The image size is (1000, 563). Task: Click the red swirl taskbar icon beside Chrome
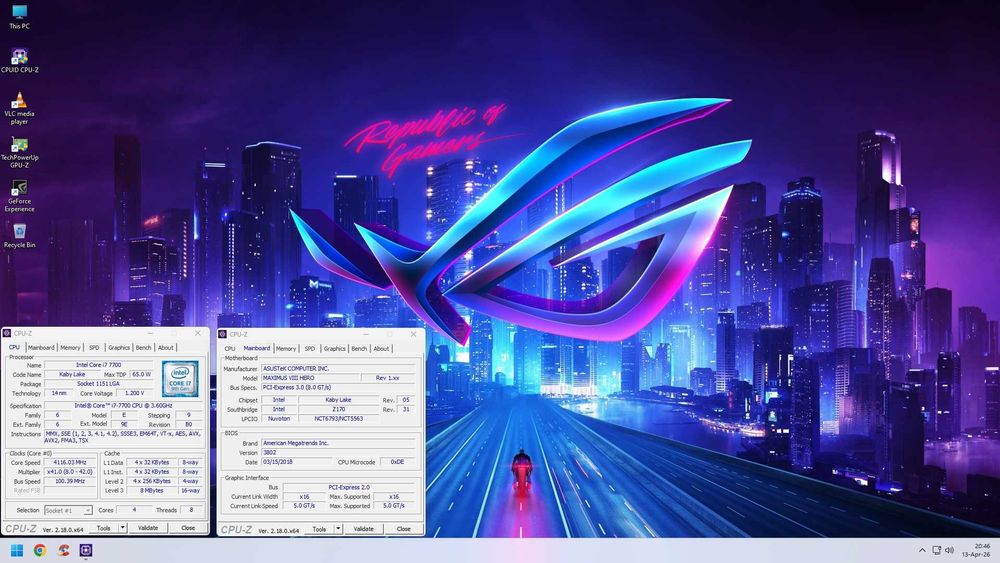click(x=63, y=550)
